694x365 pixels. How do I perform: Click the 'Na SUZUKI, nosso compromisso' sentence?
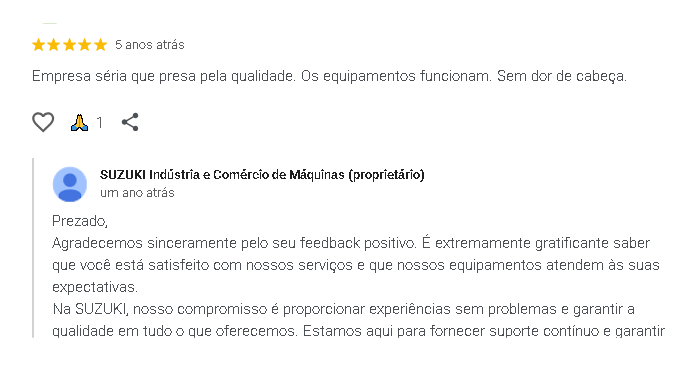tap(343, 309)
